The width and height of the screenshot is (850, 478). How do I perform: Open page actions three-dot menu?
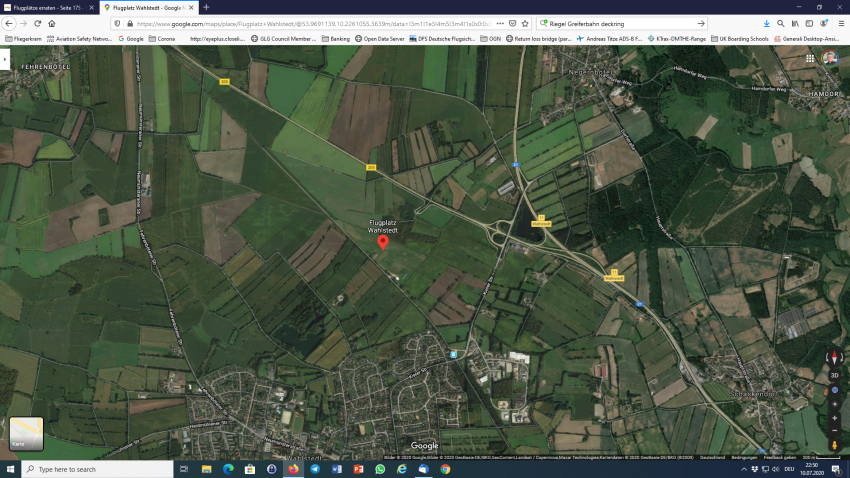pos(500,24)
